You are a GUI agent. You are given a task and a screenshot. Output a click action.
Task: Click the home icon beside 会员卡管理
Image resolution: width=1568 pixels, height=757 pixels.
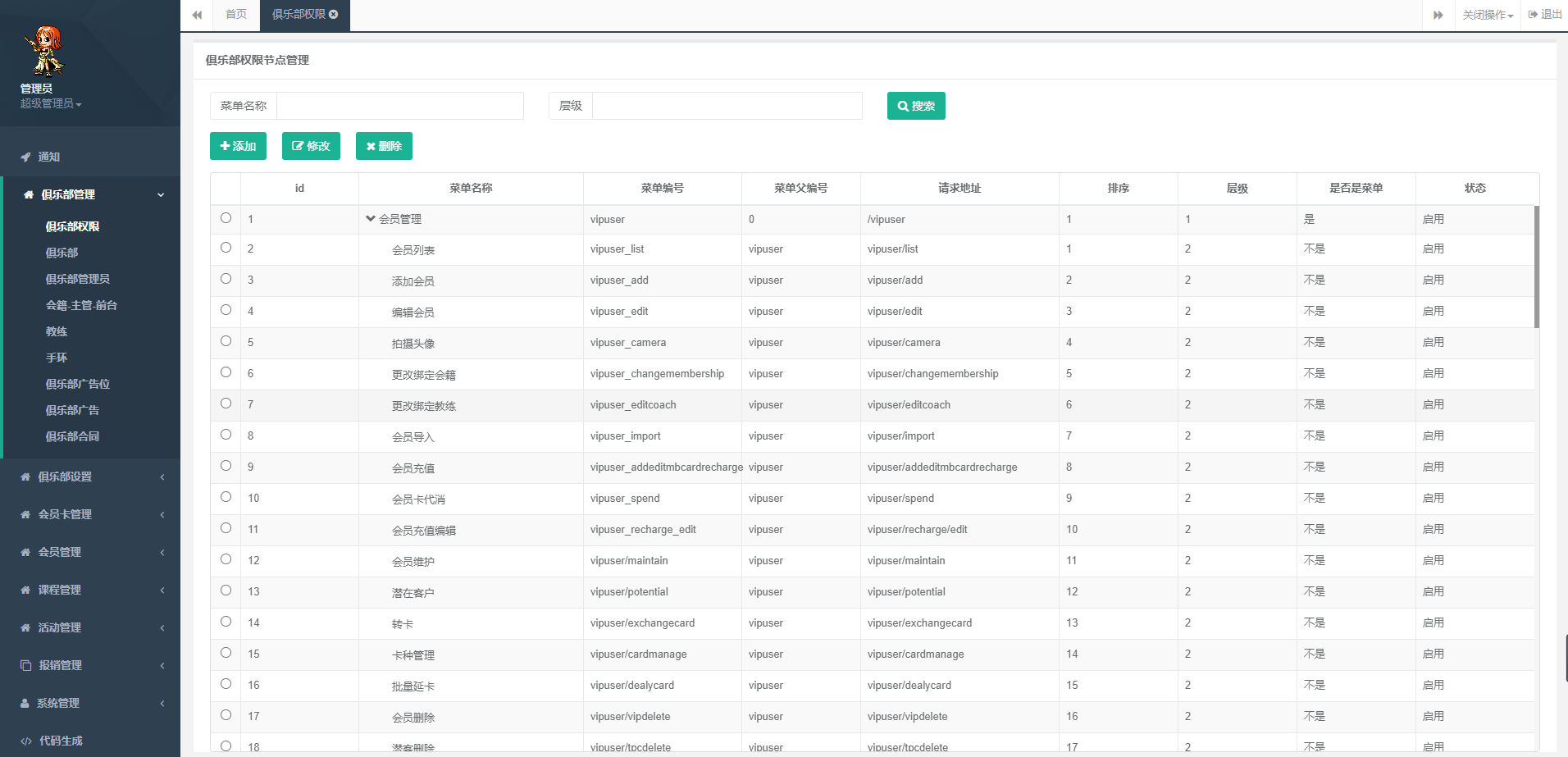click(x=25, y=514)
